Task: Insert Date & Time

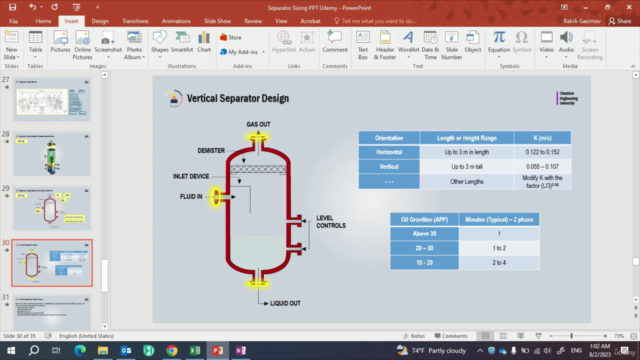Action: [x=430, y=46]
